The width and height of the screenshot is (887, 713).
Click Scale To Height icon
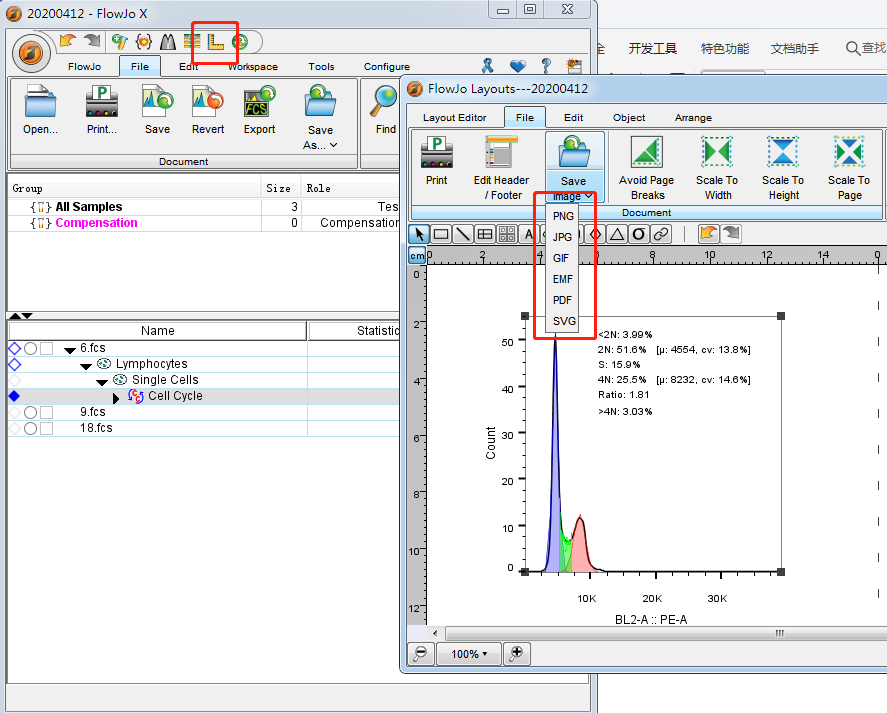(783, 152)
